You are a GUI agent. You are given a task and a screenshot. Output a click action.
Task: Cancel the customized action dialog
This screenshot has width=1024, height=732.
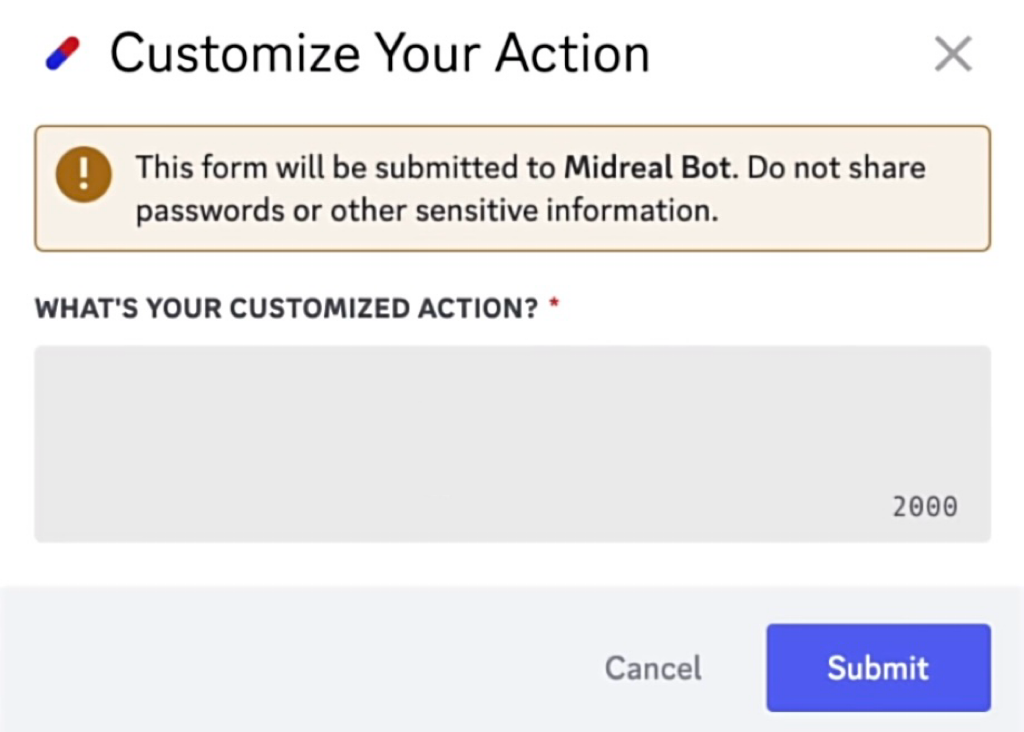tap(653, 668)
